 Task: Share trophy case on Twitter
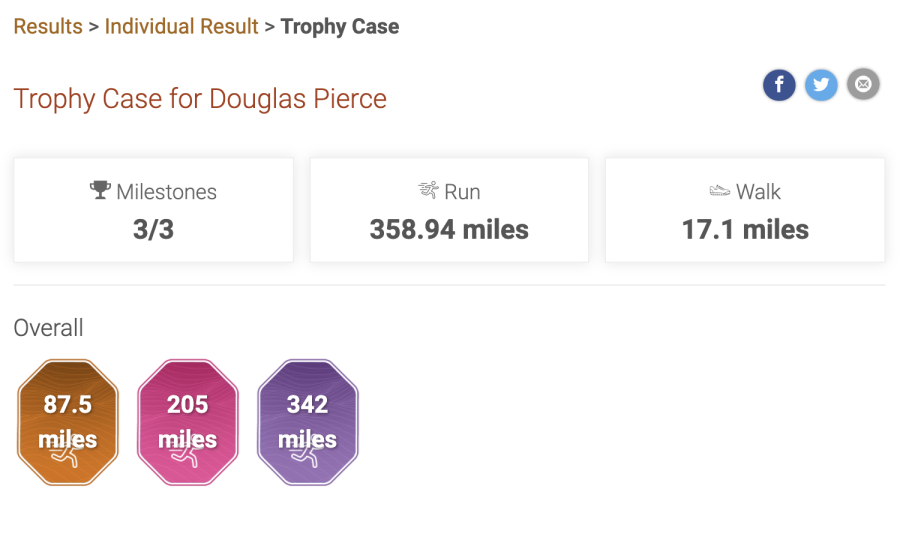click(x=821, y=85)
